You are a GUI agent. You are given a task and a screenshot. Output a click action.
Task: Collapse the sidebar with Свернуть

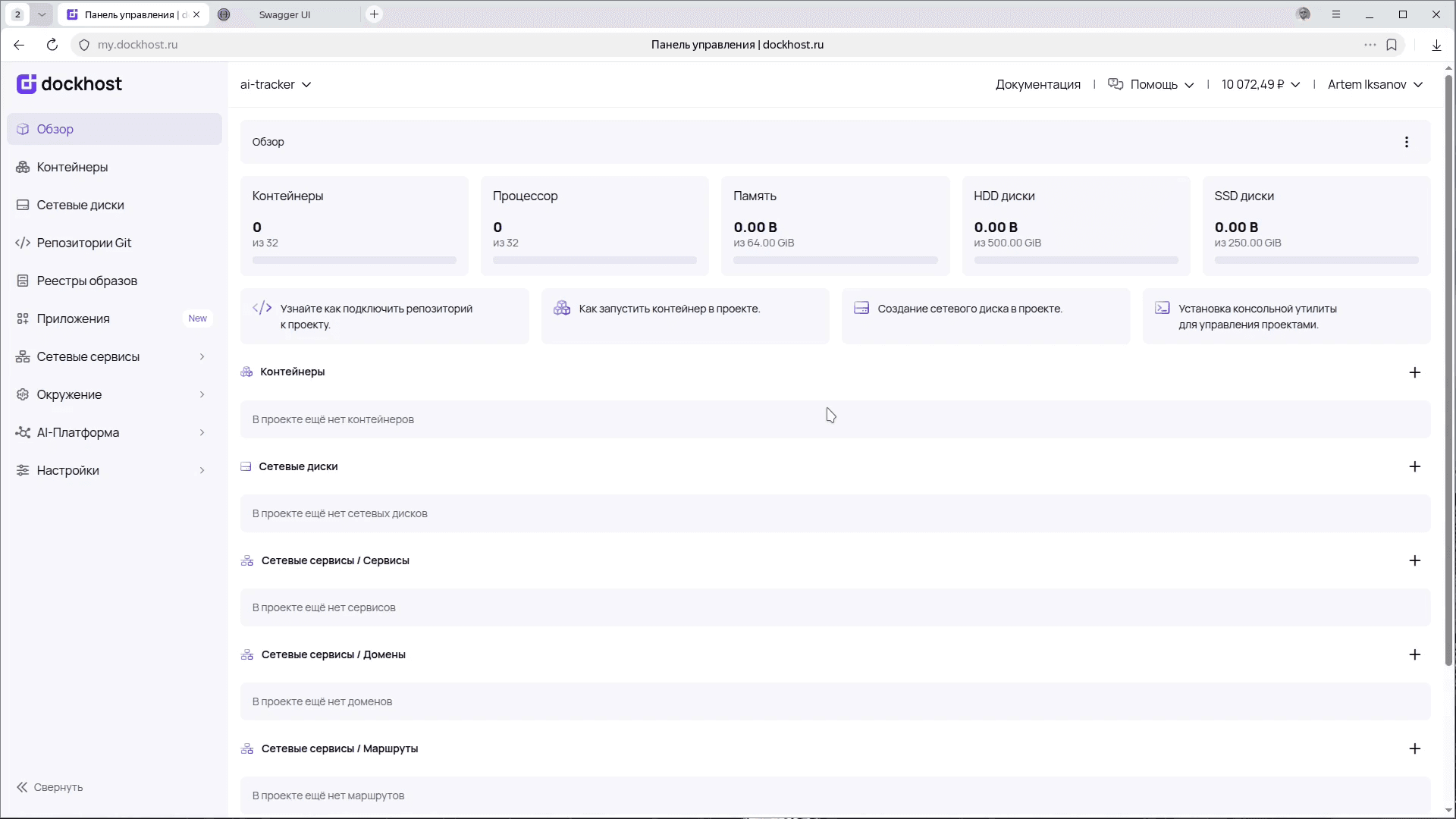[50, 787]
